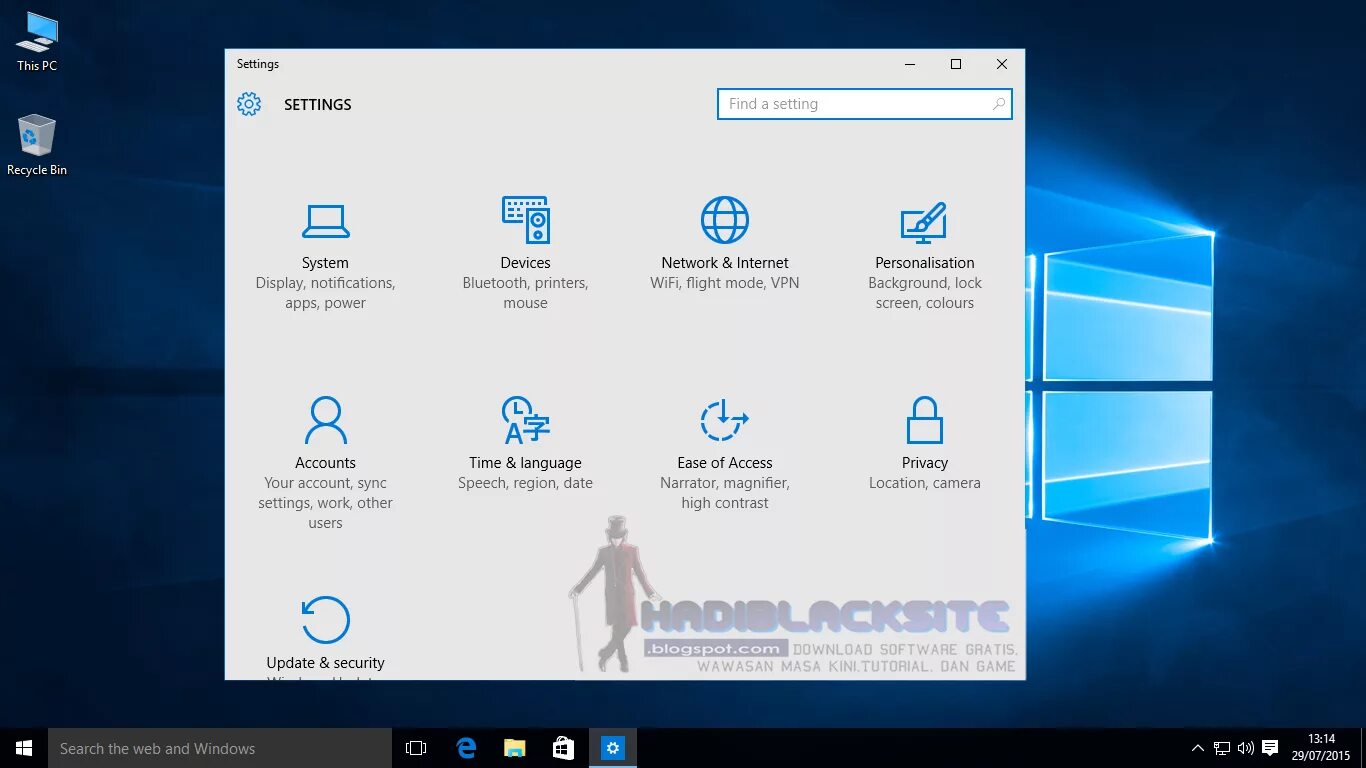Click the Network & Internet label
The height and width of the screenshot is (768, 1366).
pyautogui.click(x=725, y=263)
